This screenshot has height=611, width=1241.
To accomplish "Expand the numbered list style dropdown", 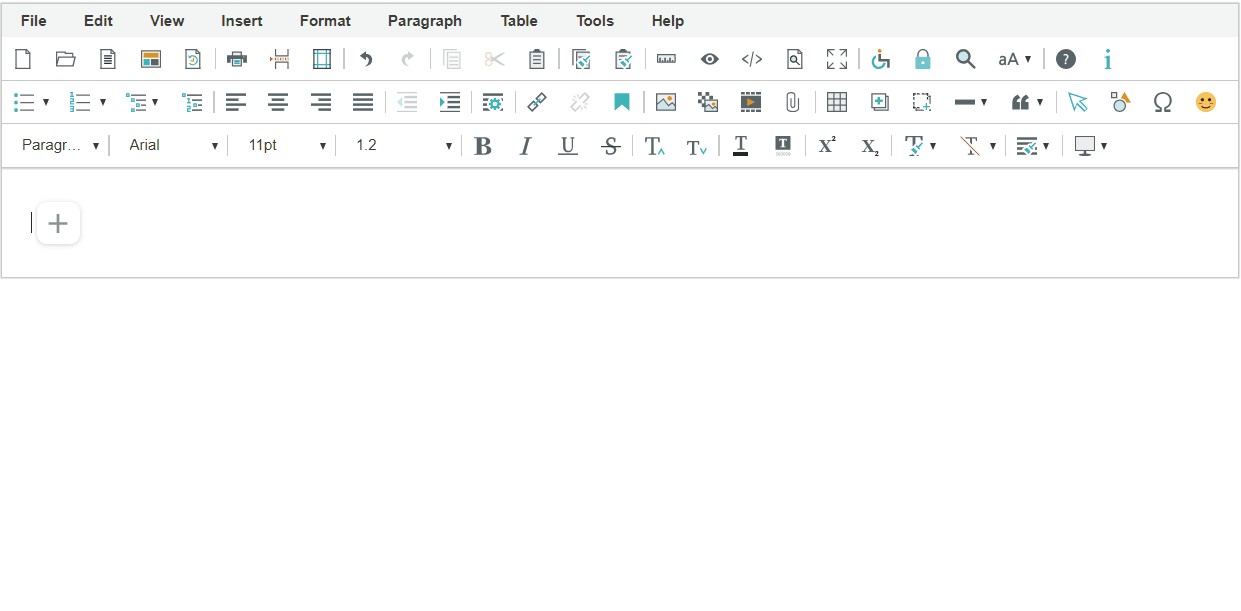I will 103,102.
